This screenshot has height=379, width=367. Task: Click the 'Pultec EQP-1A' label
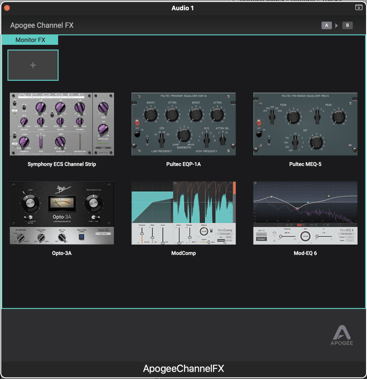[x=183, y=164]
